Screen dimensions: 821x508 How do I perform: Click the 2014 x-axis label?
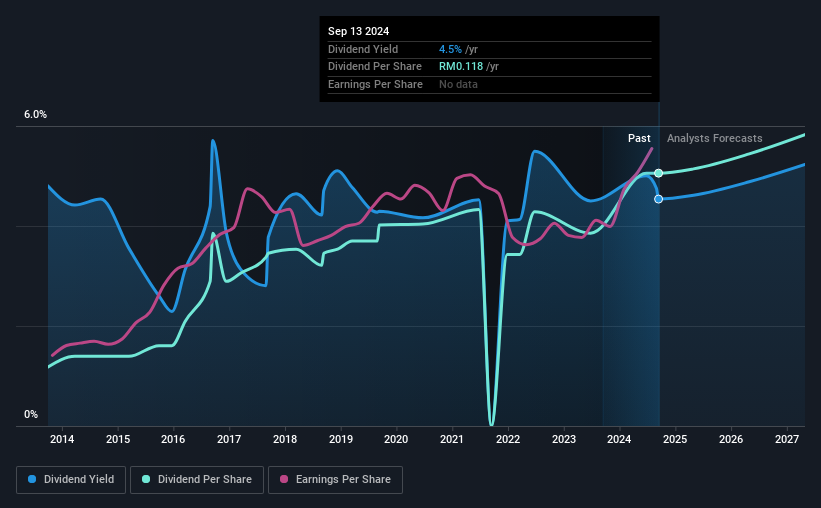click(x=62, y=439)
